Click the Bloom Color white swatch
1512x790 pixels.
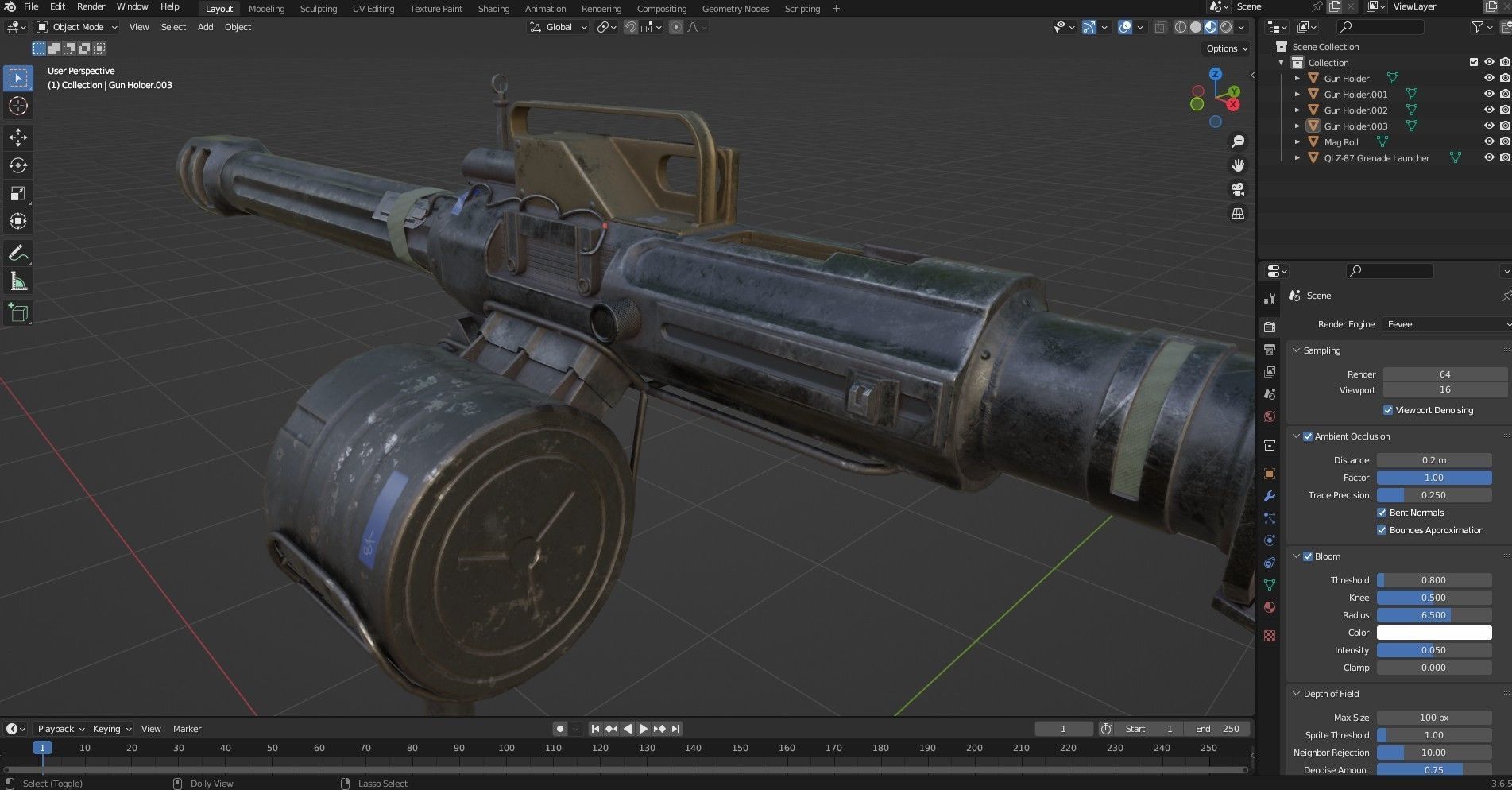coord(1434,633)
